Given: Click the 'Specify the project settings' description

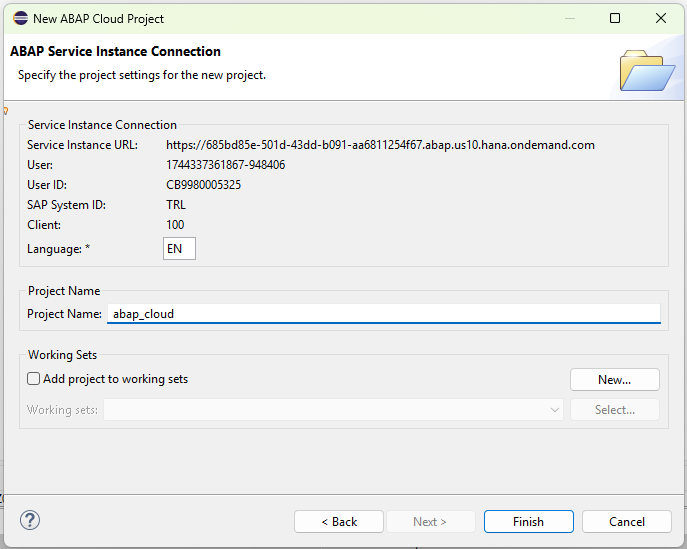Looking at the screenshot, I should (x=142, y=75).
